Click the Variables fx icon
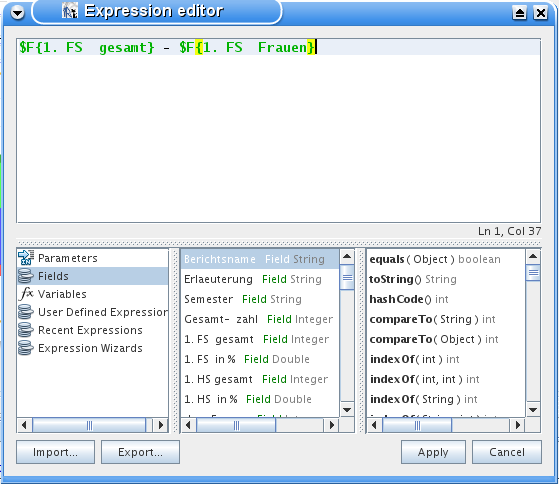 pos(26,294)
